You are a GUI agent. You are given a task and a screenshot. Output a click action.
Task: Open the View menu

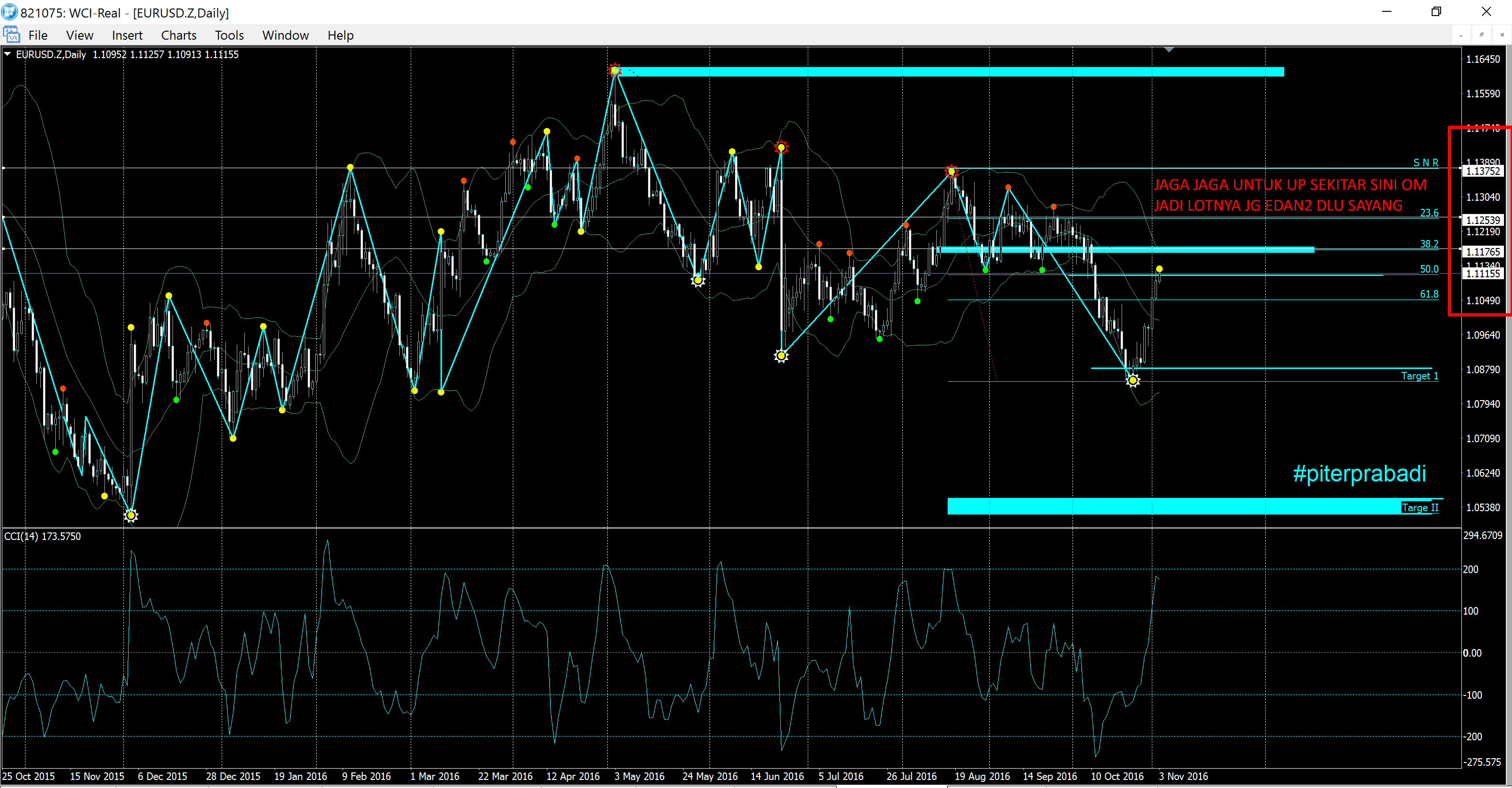[x=79, y=35]
